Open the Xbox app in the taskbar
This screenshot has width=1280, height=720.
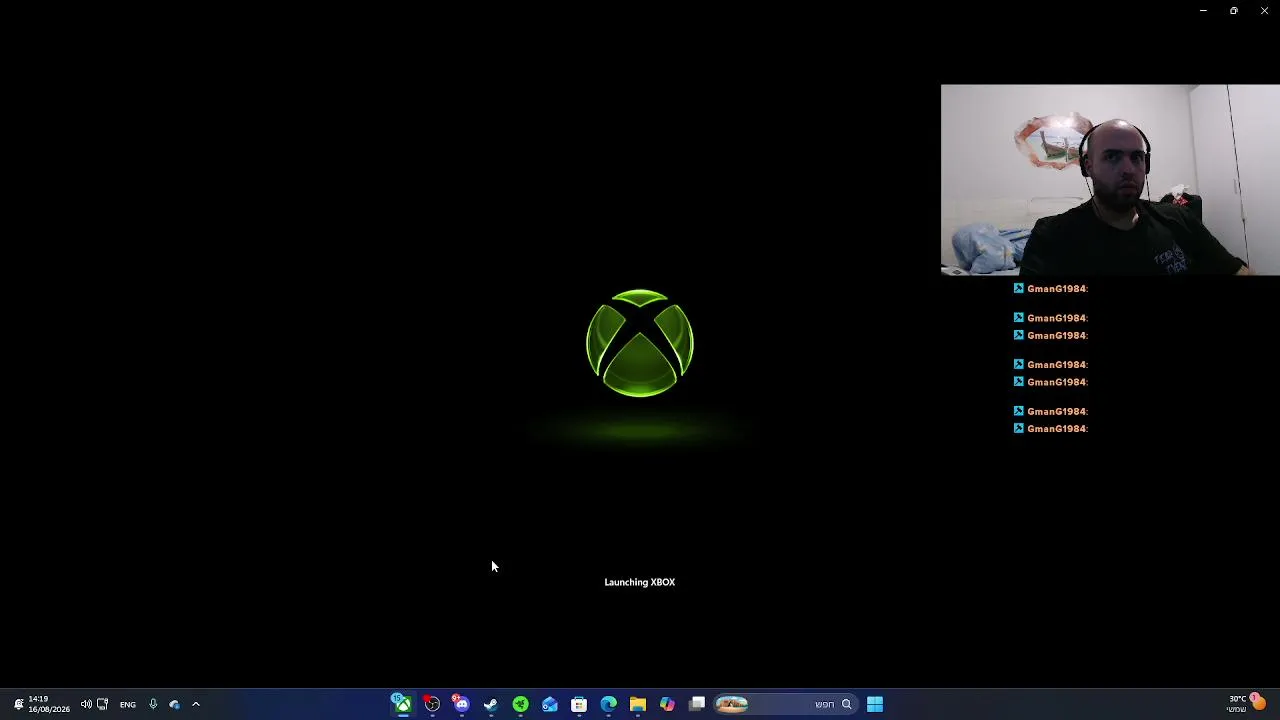(x=403, y=704)
